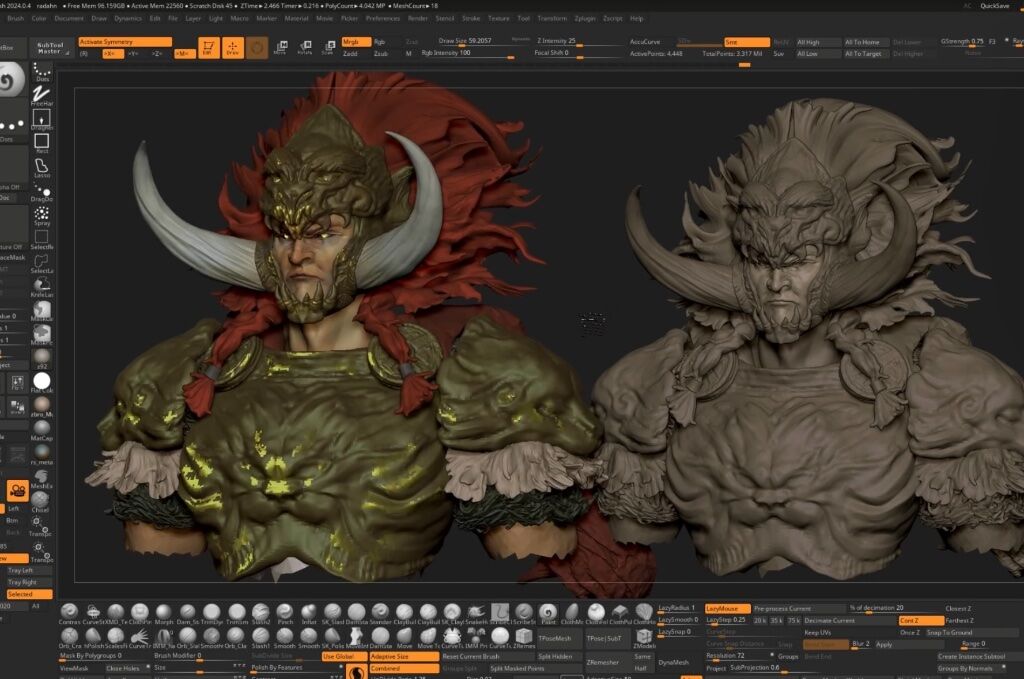Open the Preferences menu
The width and height of the screenshot is (1024, 679).
383,18
